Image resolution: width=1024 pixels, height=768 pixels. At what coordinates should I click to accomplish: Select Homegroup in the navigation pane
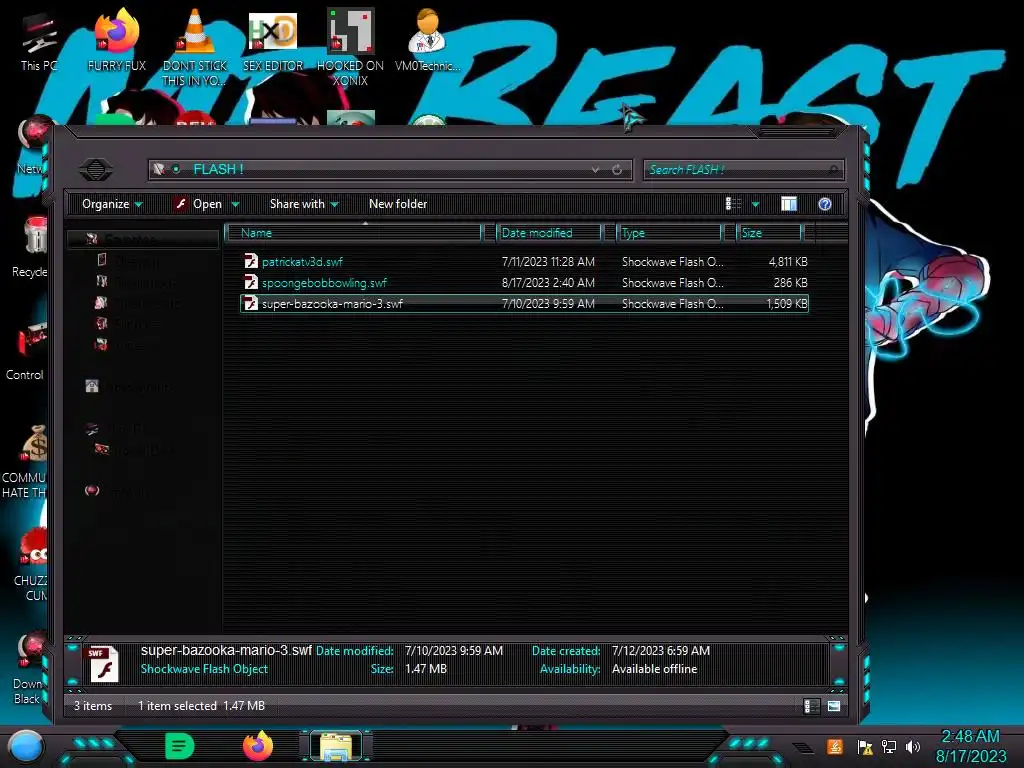click(x=129, y=387)
